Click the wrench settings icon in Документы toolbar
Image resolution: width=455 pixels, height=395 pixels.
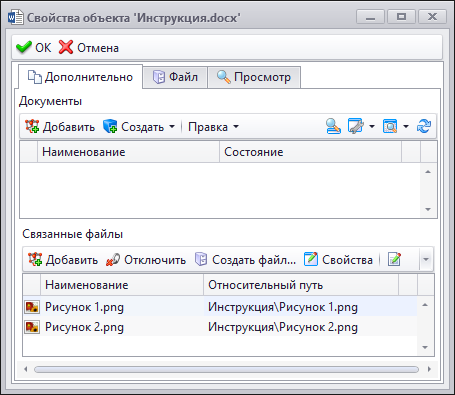[355, 126]
